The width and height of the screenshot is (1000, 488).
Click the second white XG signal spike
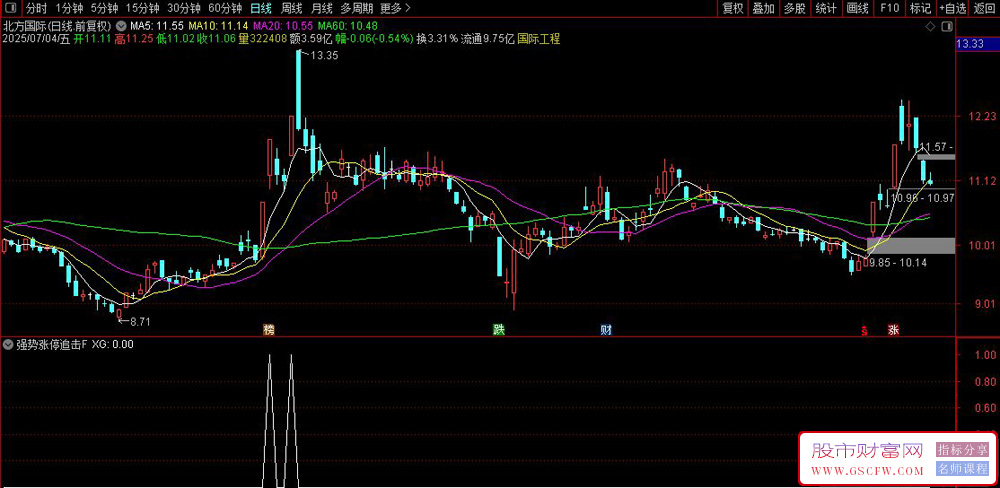point(291,420)
